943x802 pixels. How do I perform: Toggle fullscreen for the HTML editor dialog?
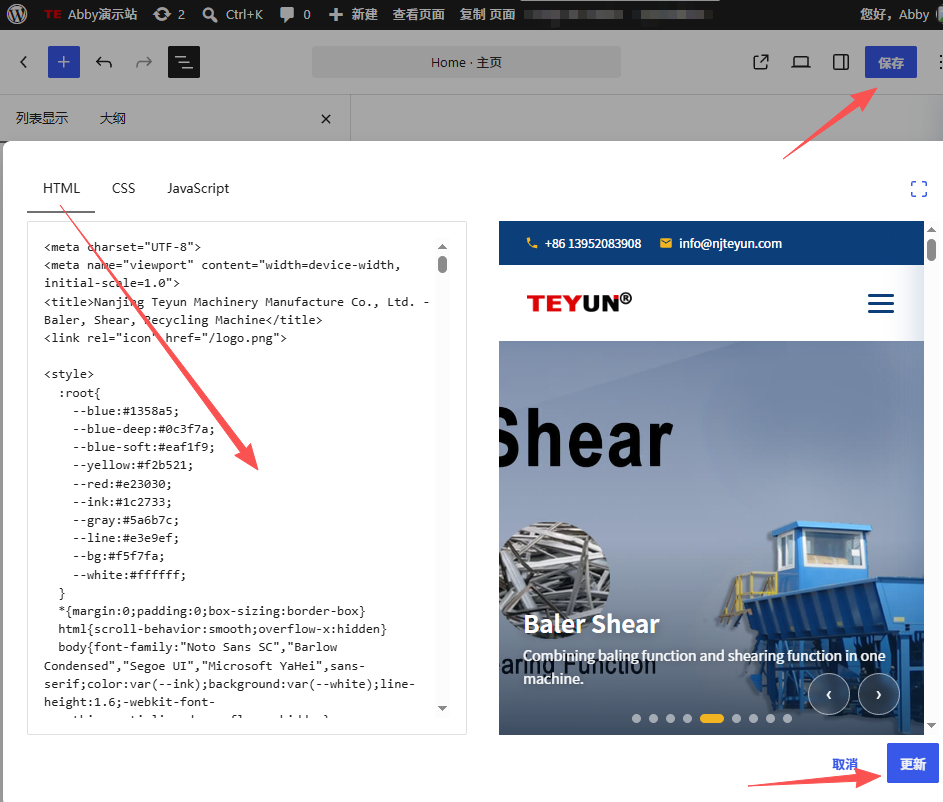(918, 189)
